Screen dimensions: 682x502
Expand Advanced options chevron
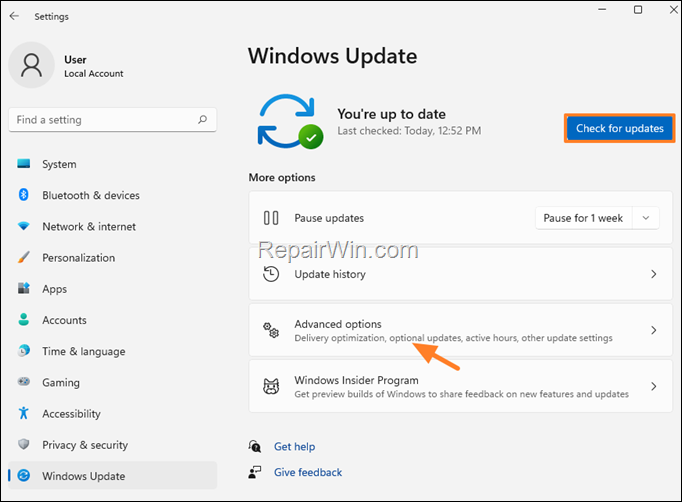(653, 330)
